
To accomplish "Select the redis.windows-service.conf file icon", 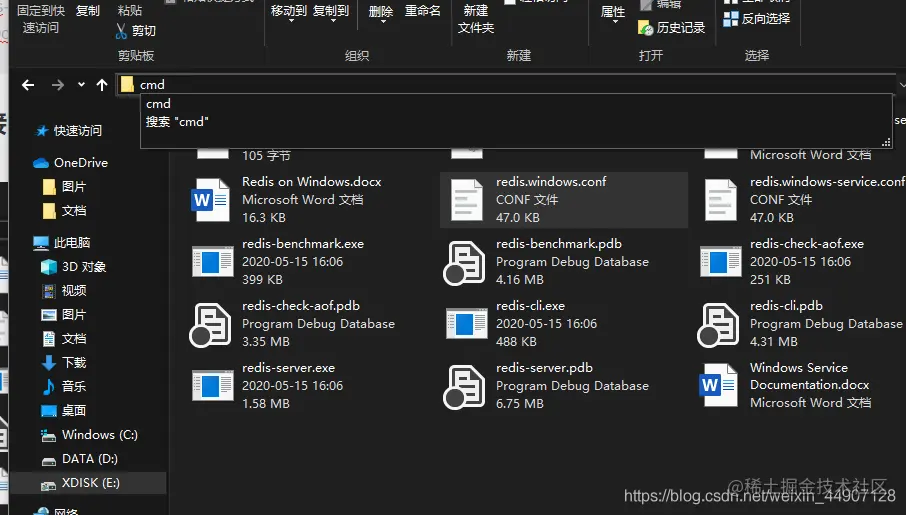I will pos(721,200).
